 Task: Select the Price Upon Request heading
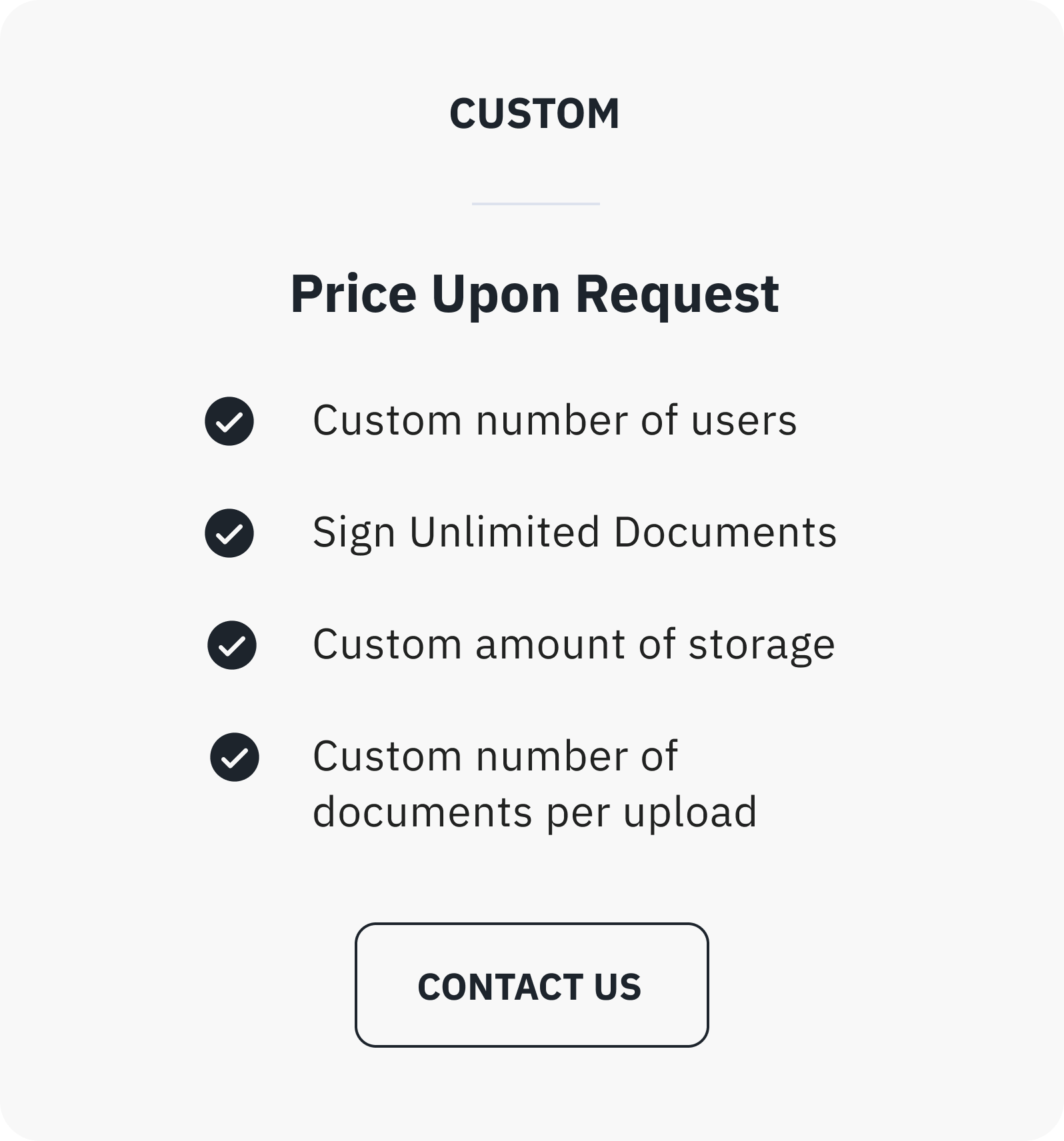coord(535,295)
